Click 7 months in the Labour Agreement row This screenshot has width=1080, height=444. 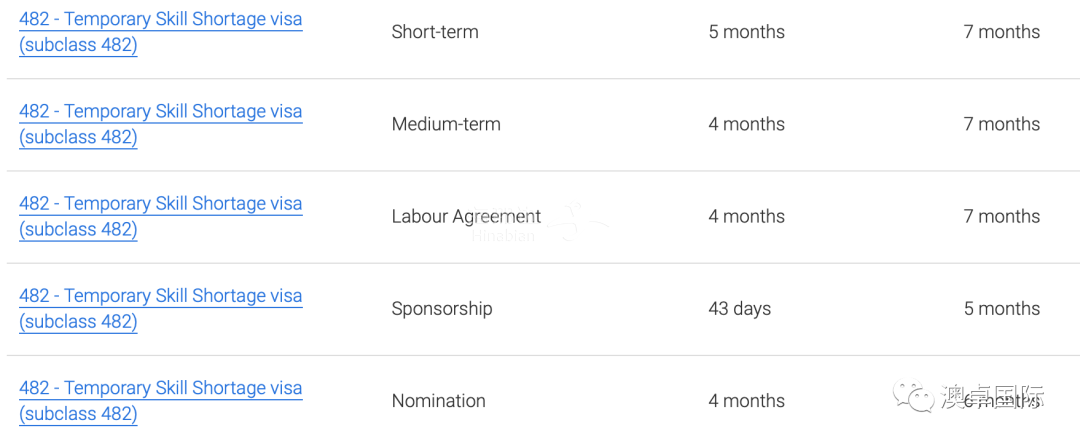tap(1001, 216)
